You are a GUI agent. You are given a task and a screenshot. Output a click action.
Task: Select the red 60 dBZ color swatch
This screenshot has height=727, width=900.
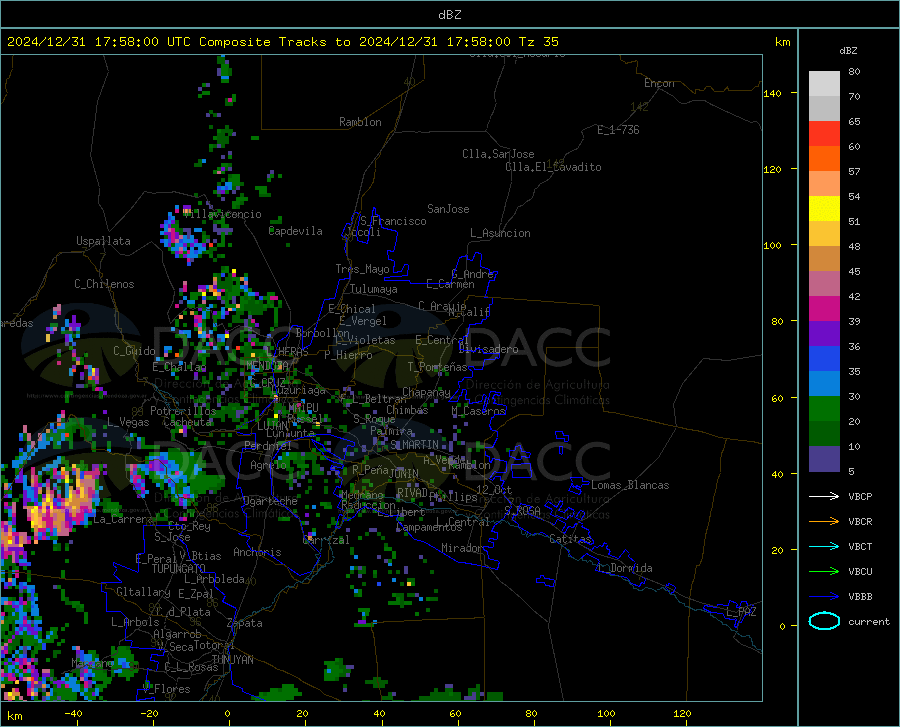[824, 134]
